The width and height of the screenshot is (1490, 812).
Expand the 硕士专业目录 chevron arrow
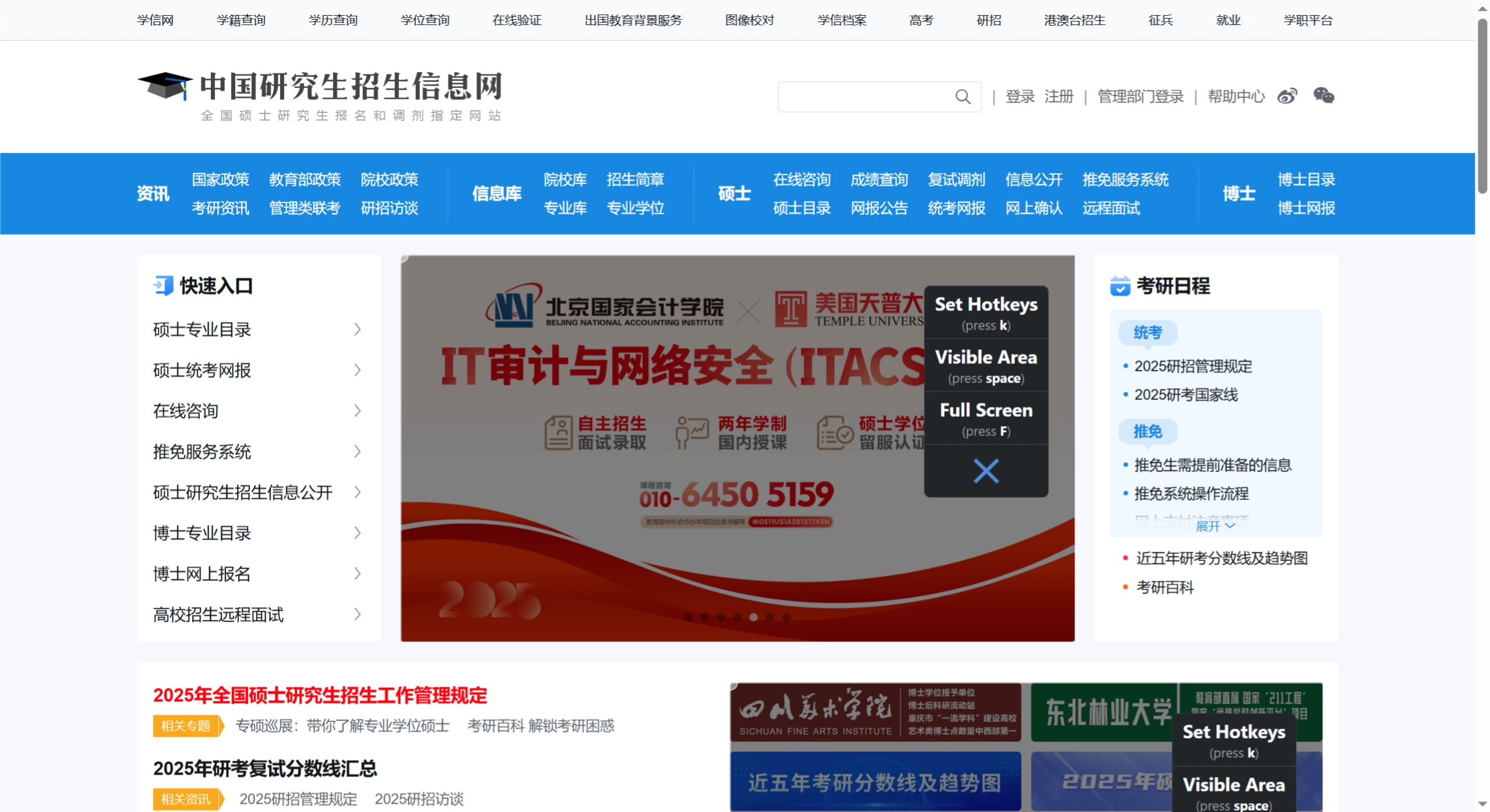358,330
